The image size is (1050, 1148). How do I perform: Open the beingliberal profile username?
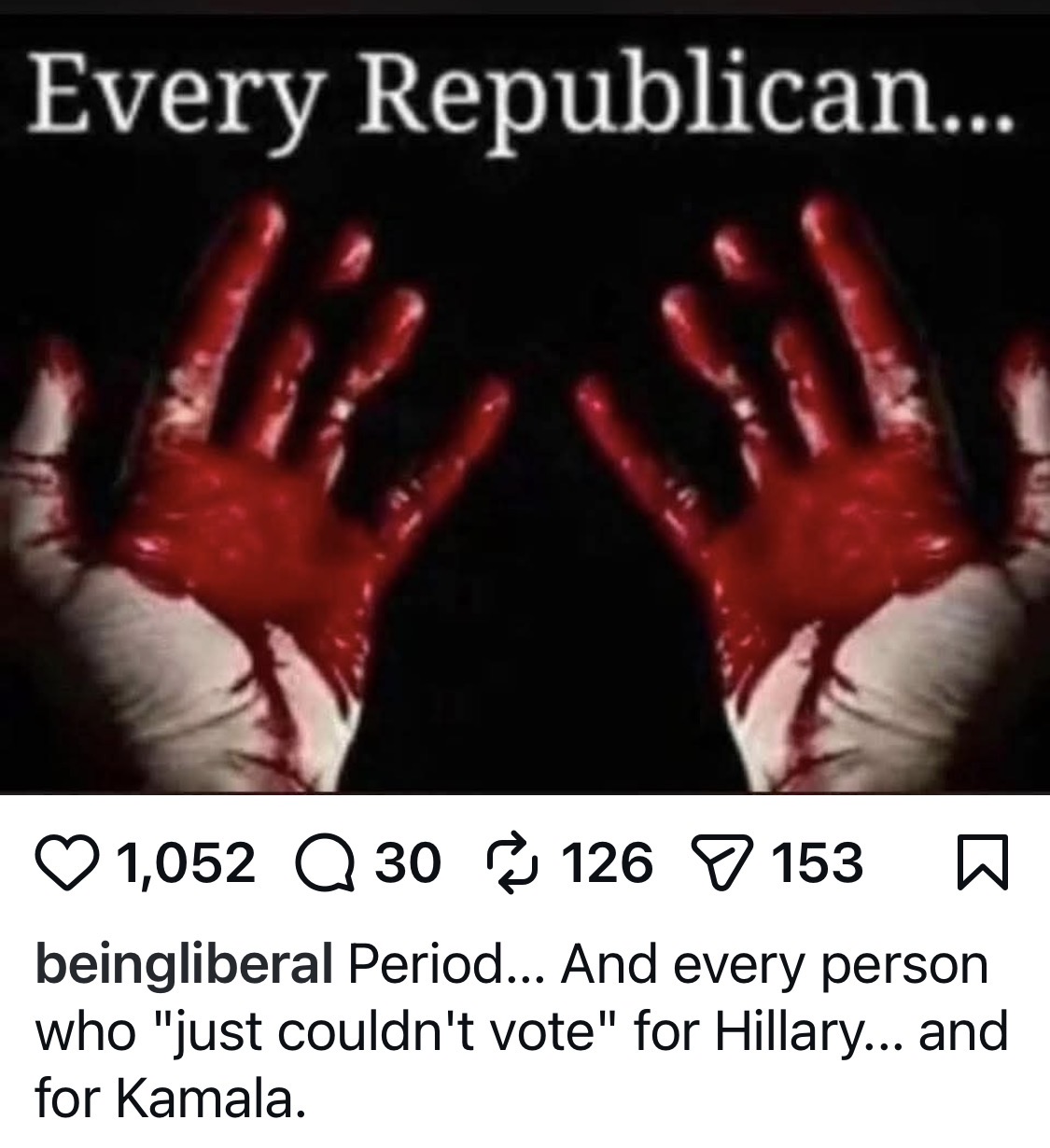pos(184,965)
